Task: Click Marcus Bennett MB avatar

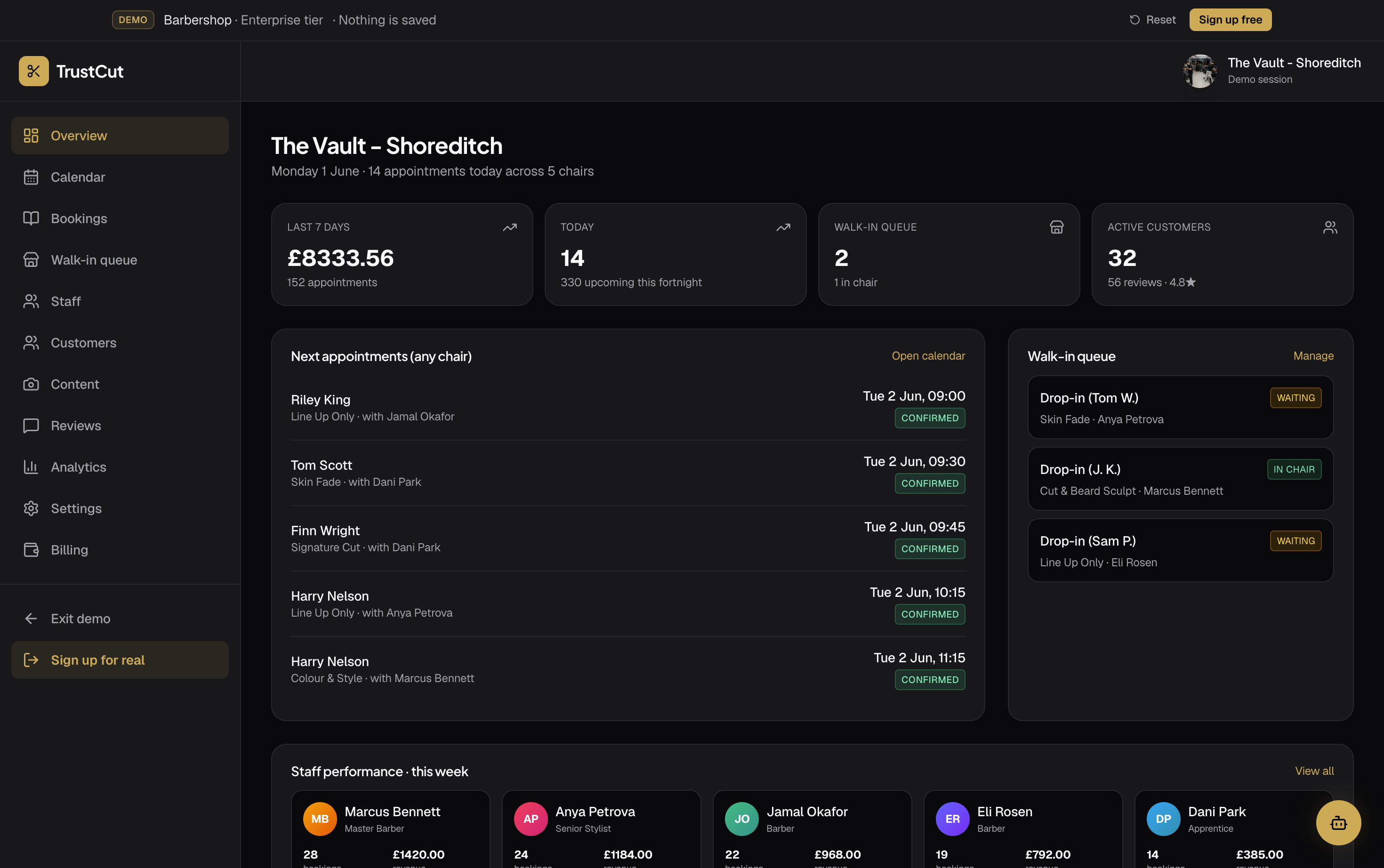Action: 320,819
